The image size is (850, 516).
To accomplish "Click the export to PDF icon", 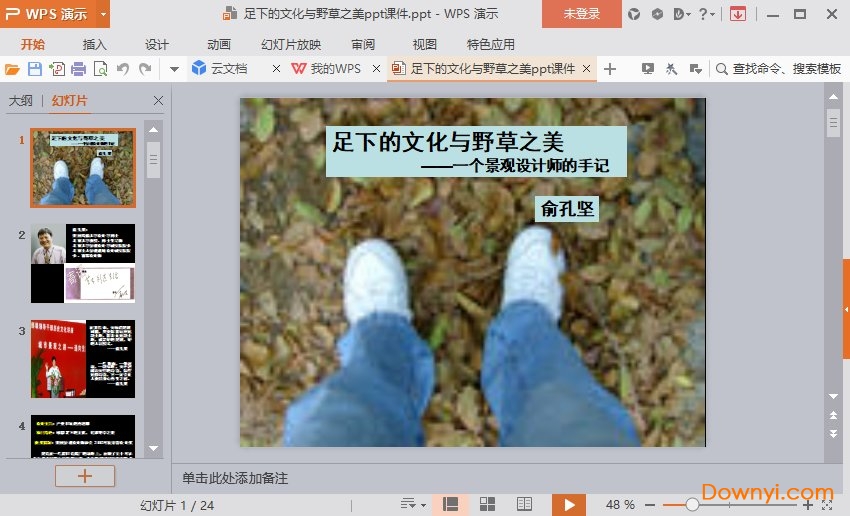I will [x=57, y=69].
